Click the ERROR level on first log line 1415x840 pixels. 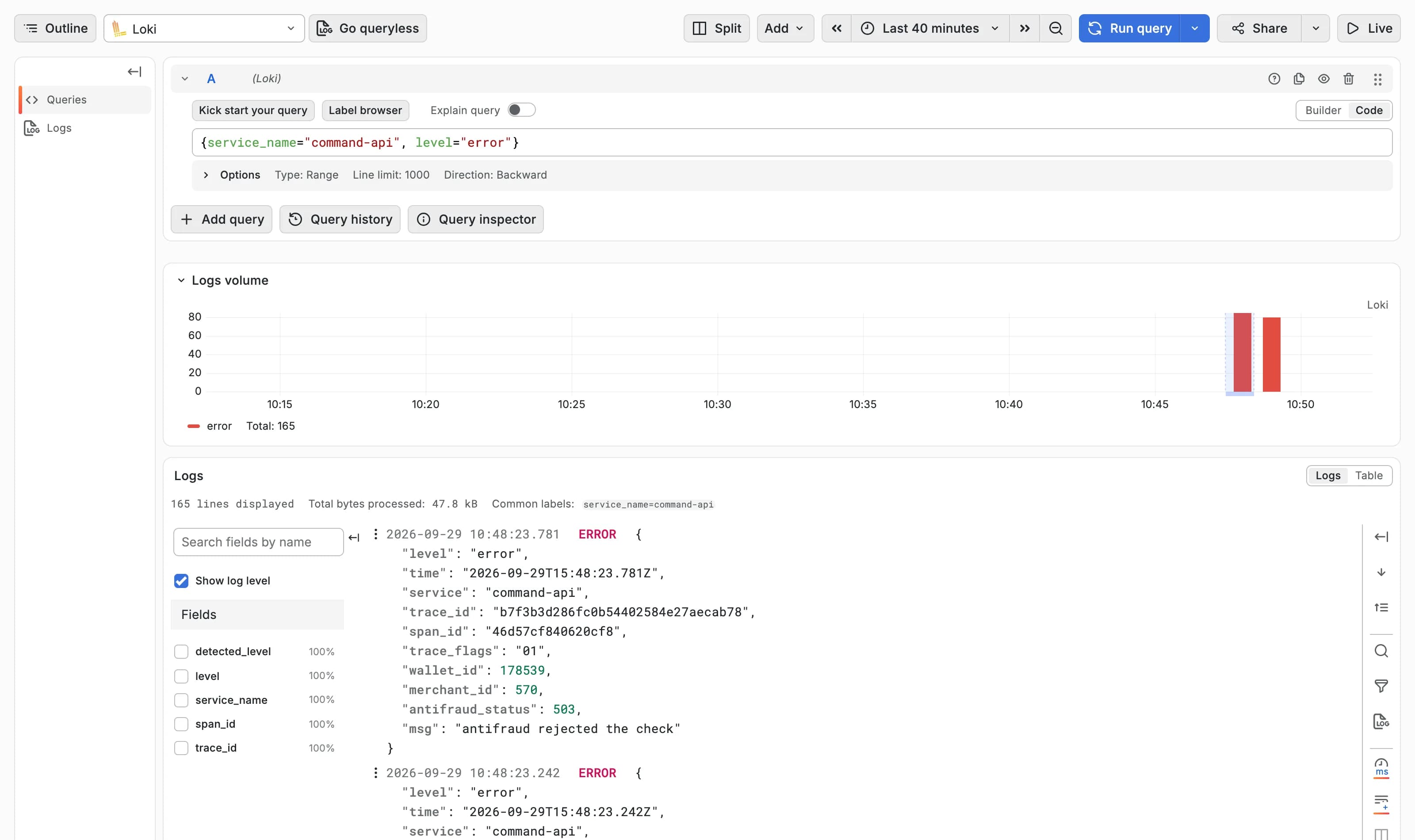[x=597, y=535]
